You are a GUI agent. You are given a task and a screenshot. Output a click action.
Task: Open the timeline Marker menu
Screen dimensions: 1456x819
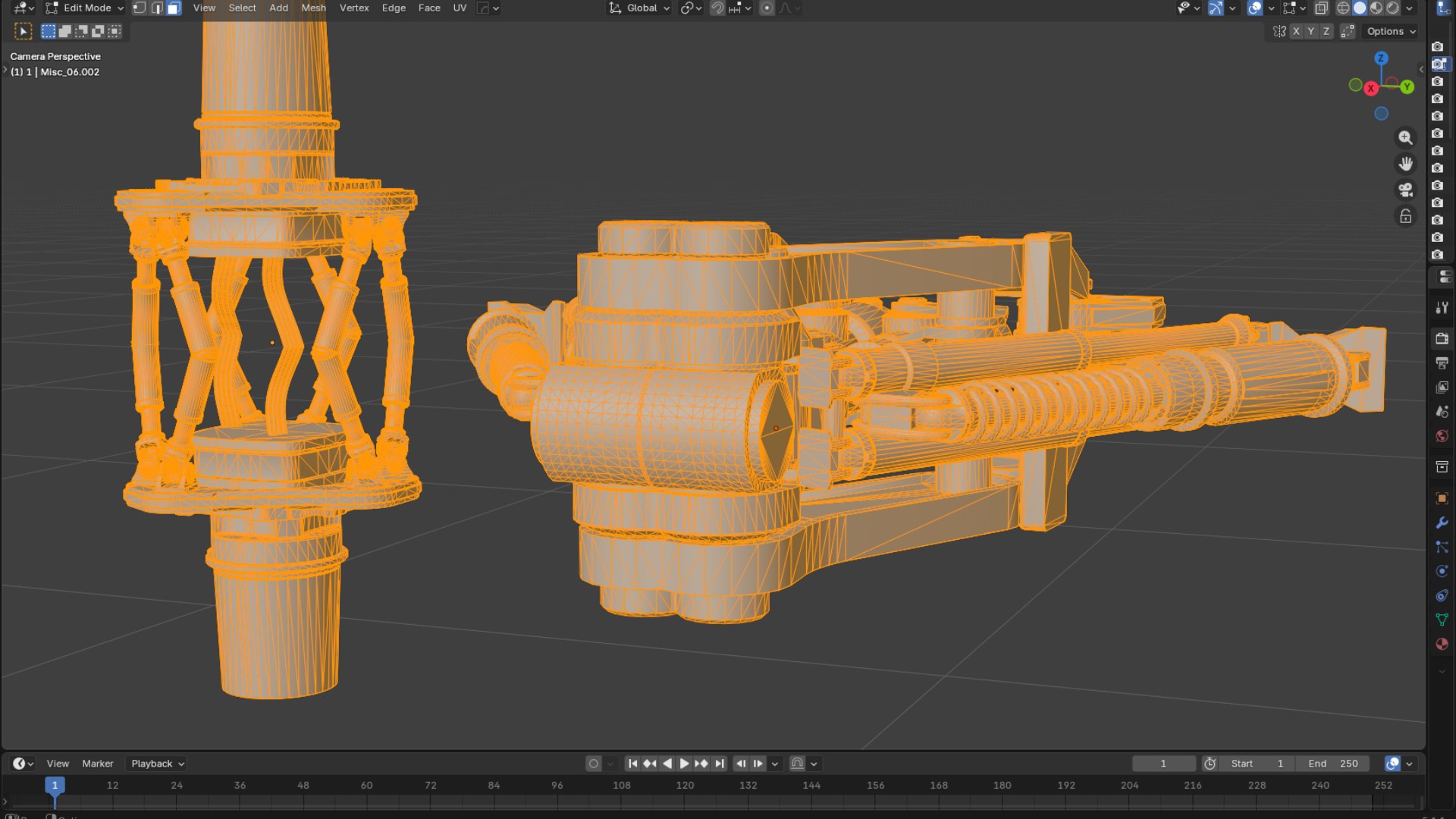[x=98, y=764]
